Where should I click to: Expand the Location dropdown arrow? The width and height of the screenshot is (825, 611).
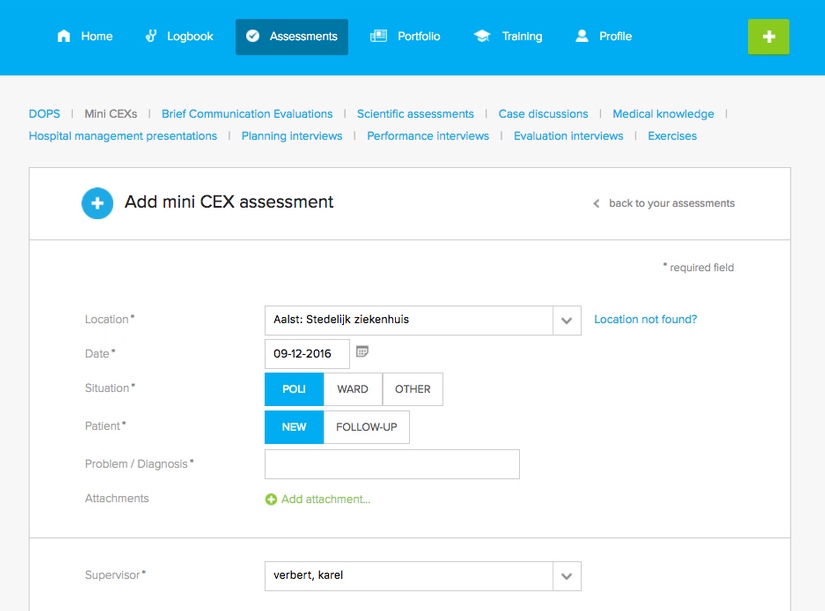pos(567,320)
